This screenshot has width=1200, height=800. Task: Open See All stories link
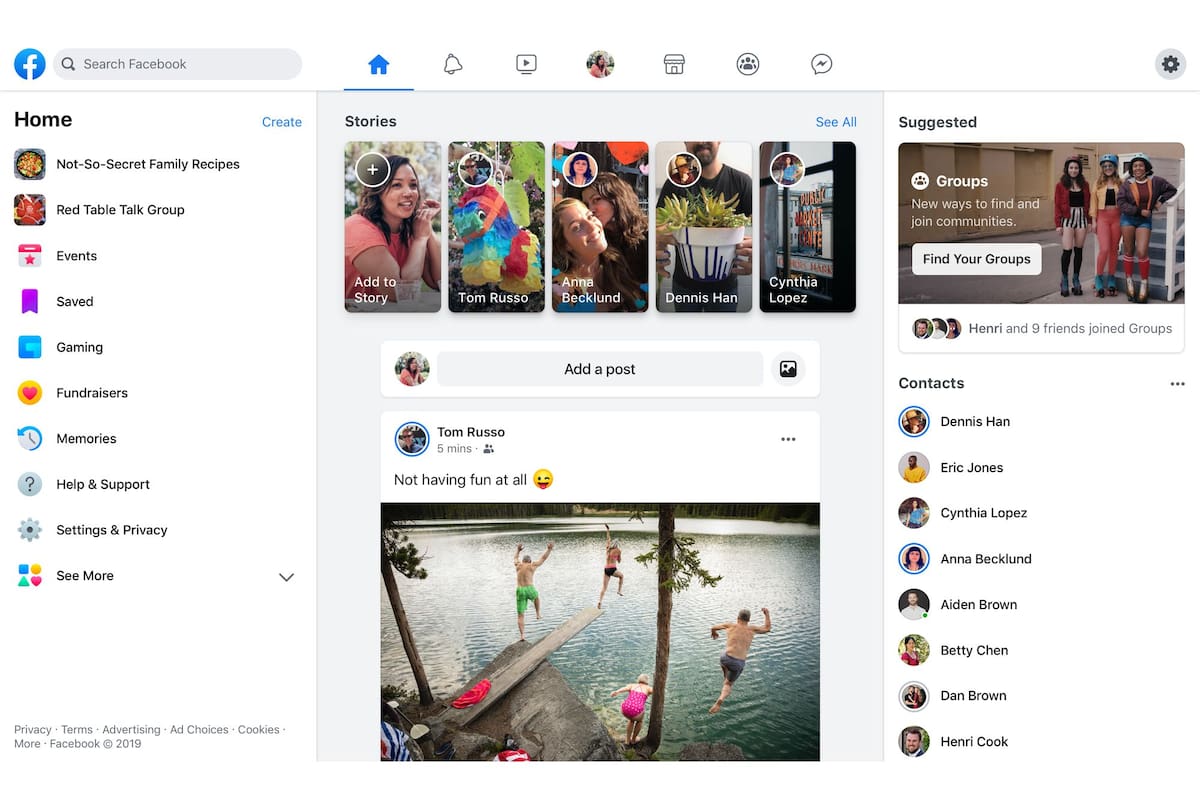(x=836, y=121)
